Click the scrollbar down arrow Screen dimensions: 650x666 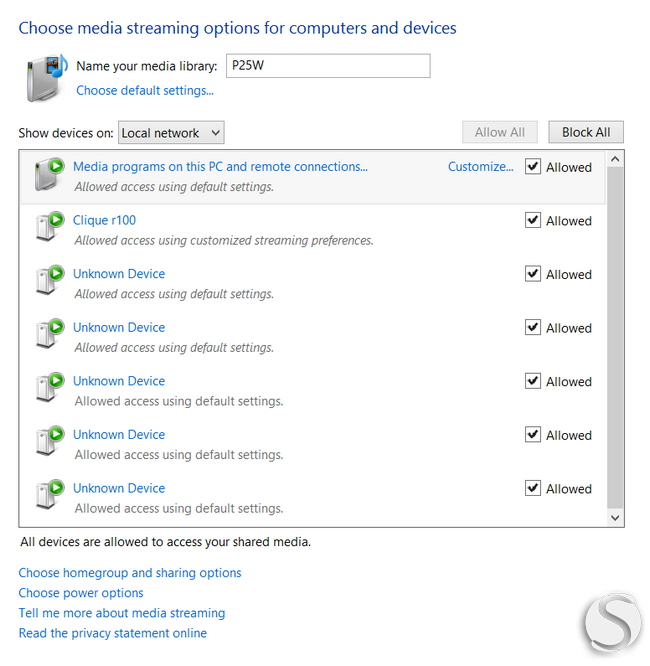point(615,517)
